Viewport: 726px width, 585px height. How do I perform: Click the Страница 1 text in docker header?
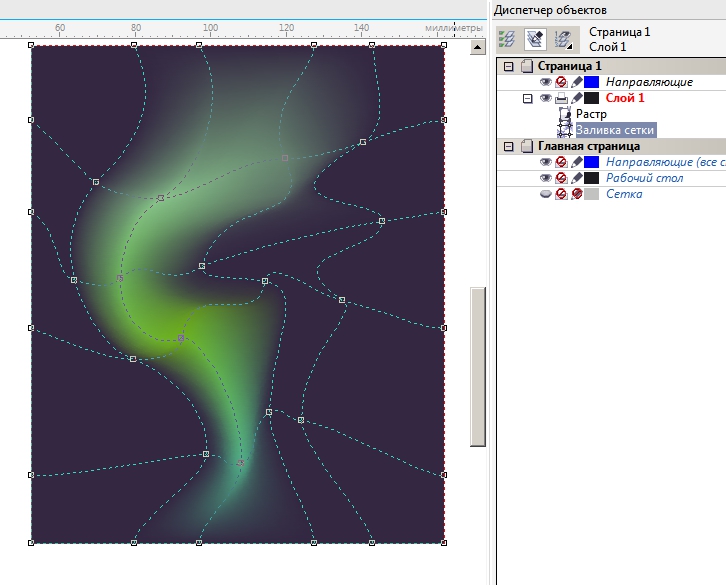(619, 32)
